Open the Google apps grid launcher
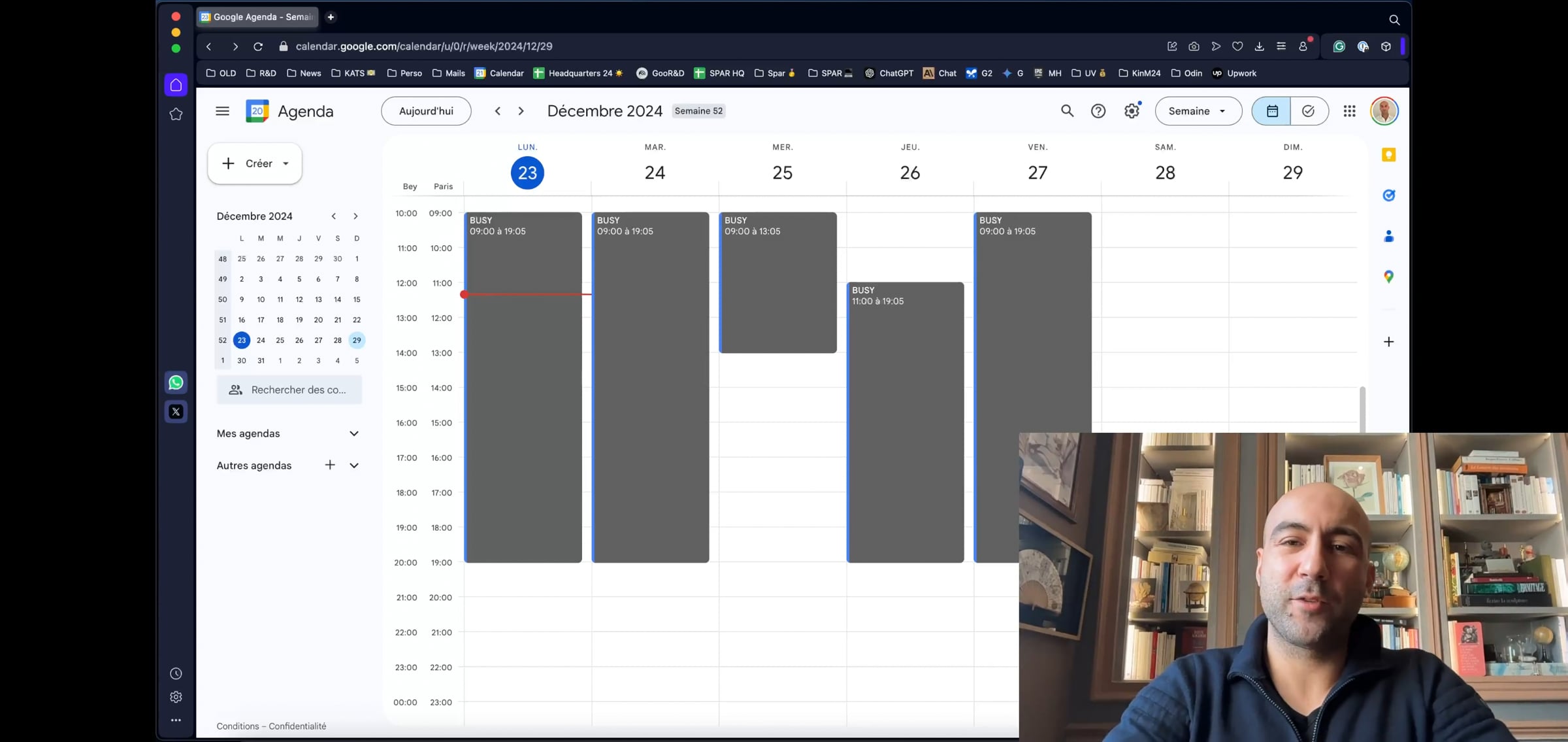1568x742 pixels. tap(1348, 111)
